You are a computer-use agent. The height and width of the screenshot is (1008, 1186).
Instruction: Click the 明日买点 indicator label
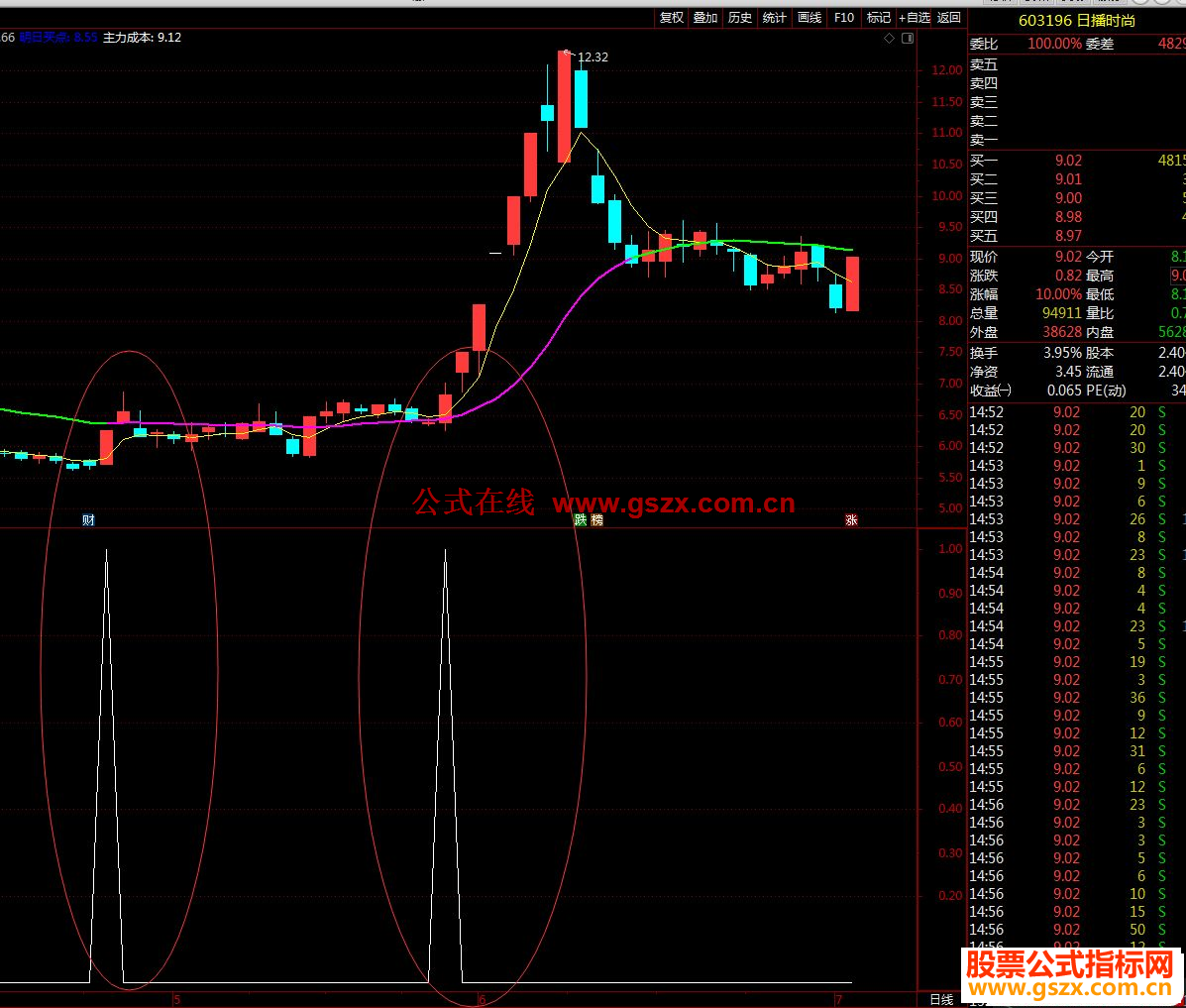[59, 37]
